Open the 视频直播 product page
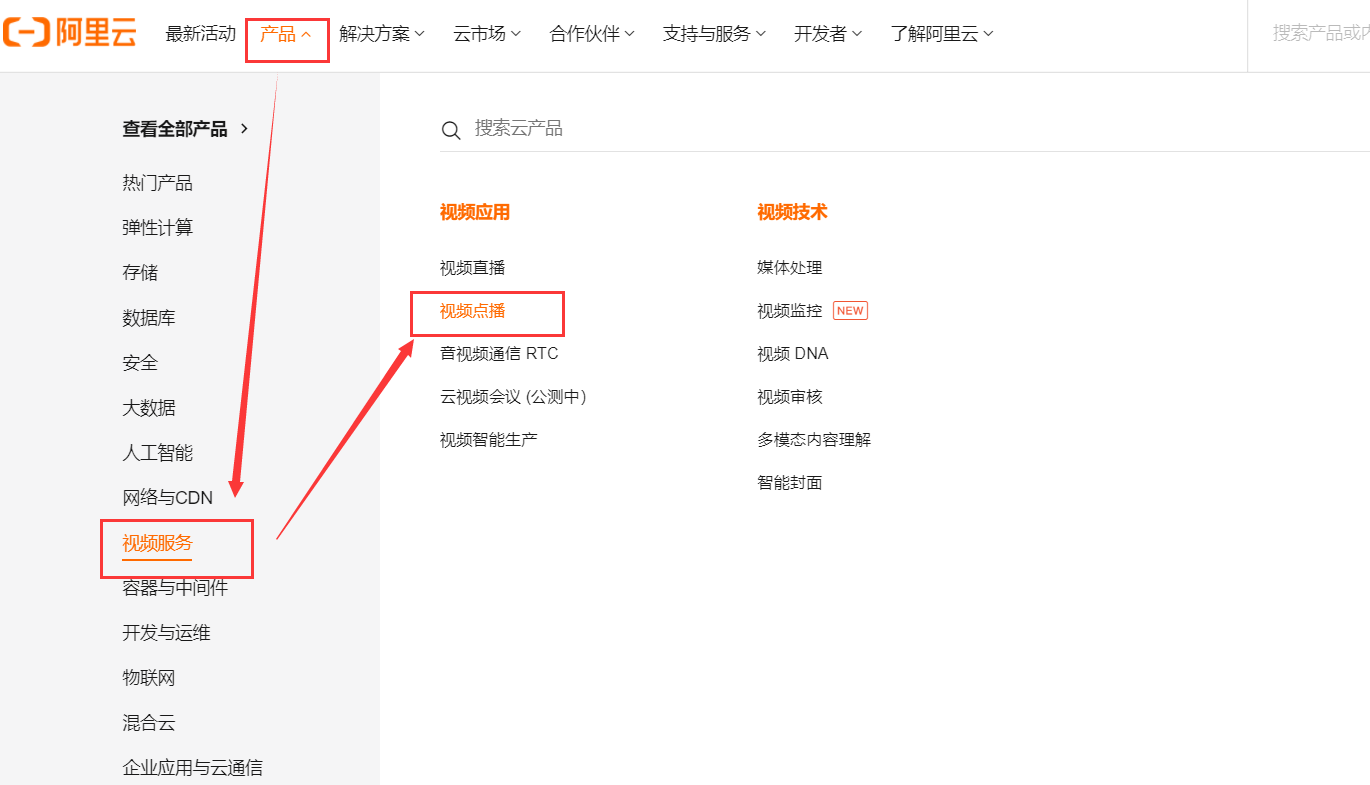This screenshot has width=1370, height=785. [x=471, y=267]
